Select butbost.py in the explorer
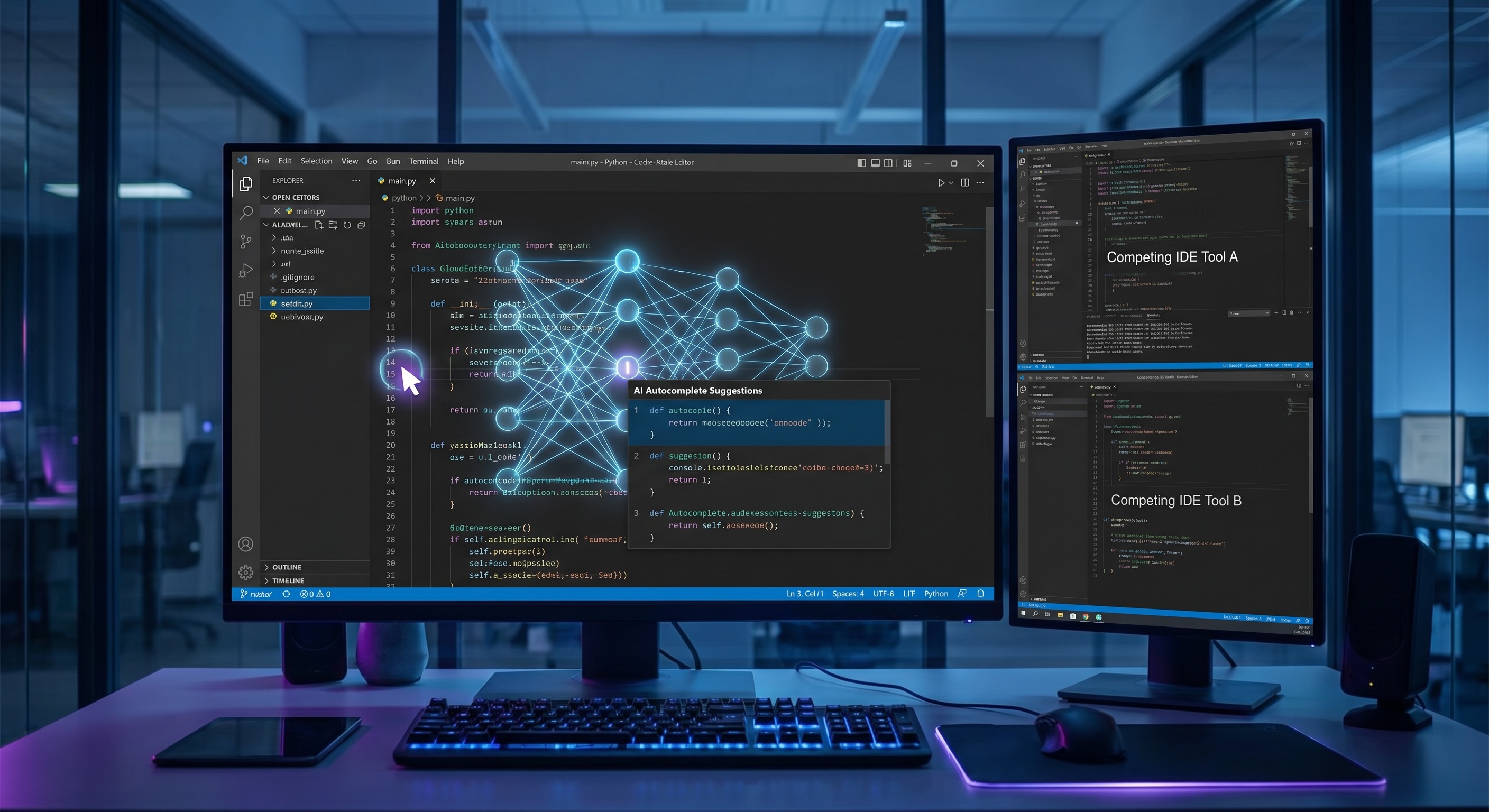 pos(315,291)
